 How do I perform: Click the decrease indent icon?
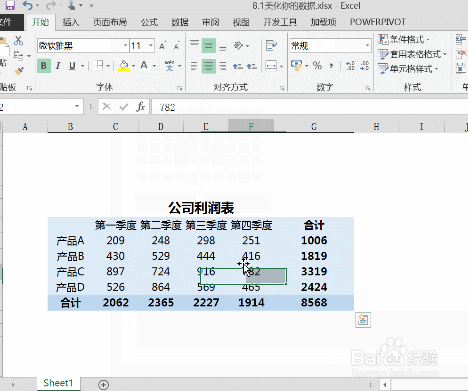point(238,66)
